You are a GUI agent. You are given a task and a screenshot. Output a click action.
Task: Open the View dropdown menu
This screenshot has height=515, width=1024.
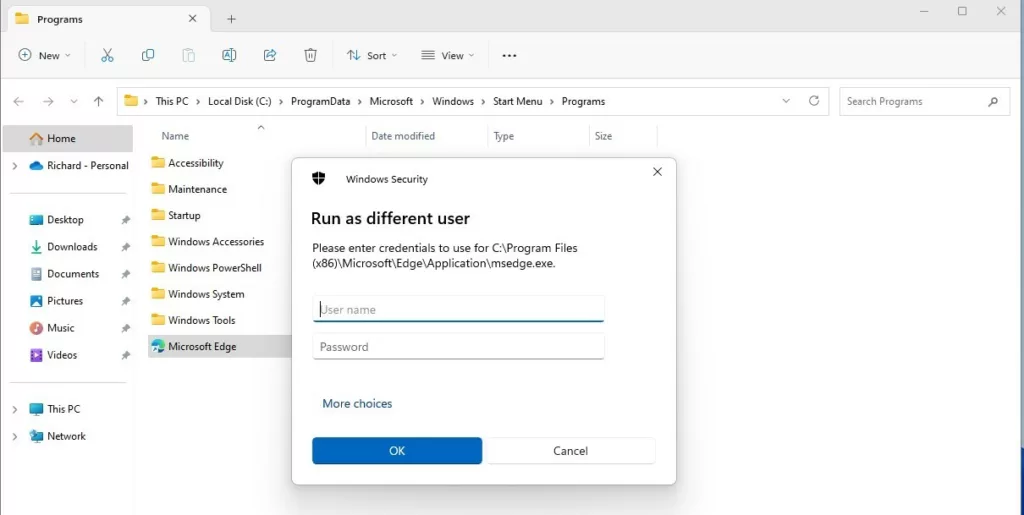click(447, 55)
